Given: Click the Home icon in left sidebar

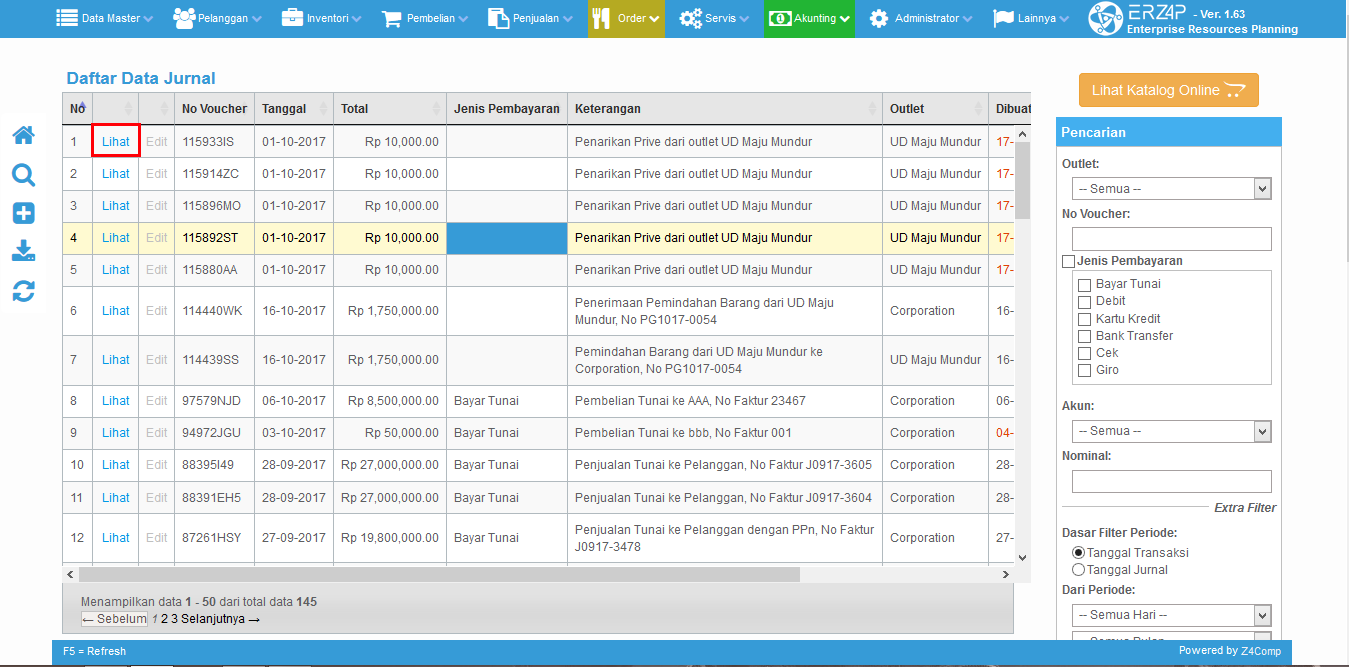Looking at the screenshot, I should point(23,135).
